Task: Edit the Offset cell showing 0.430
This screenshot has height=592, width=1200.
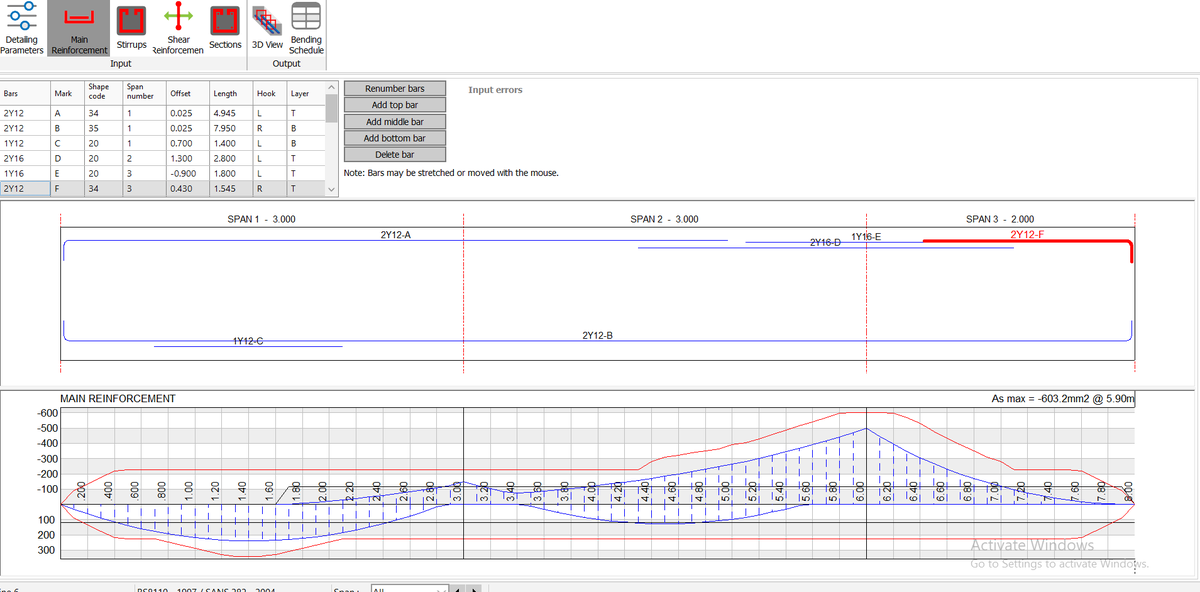Action: point(188,188)
